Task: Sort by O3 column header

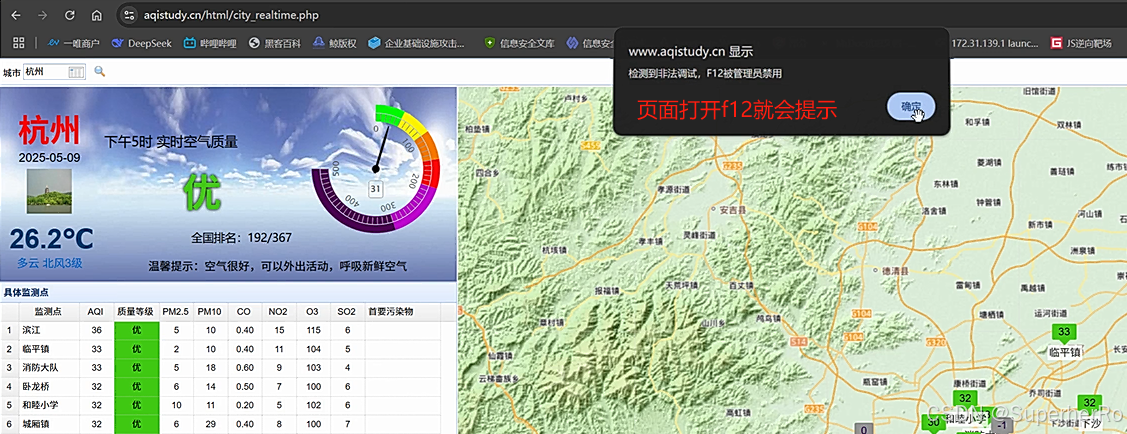Action: pos(312,312)
